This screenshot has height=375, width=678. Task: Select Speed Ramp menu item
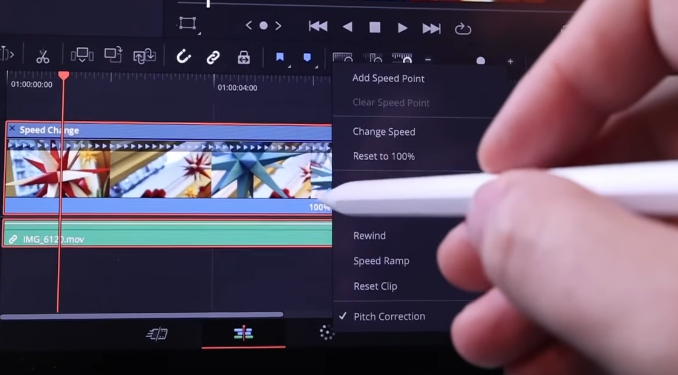pyautogui.click(x=381, y=261)
